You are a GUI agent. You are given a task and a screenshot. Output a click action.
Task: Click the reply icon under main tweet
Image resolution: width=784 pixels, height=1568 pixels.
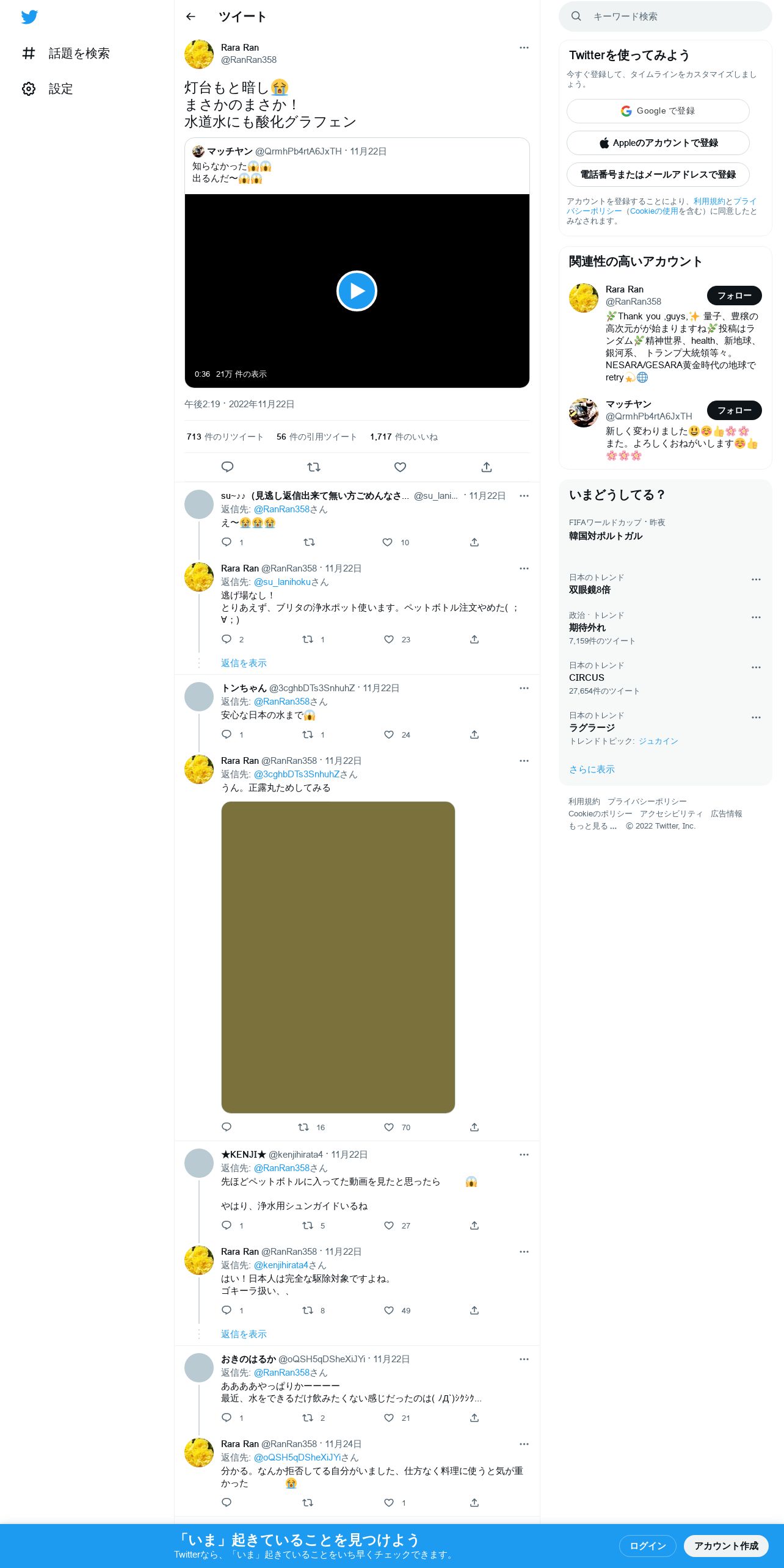pos(227,467)
